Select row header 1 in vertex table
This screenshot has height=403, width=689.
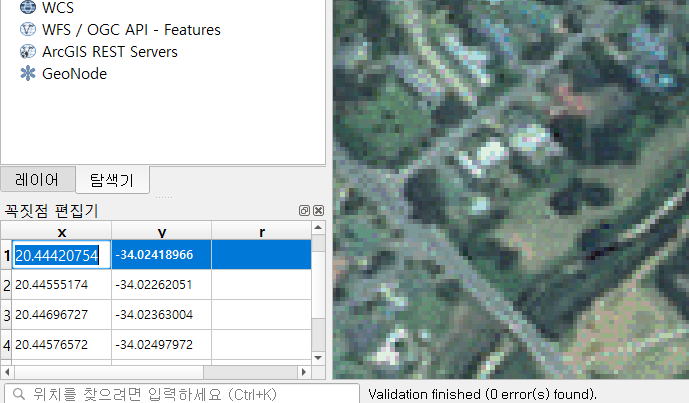[x=7, y=255]
